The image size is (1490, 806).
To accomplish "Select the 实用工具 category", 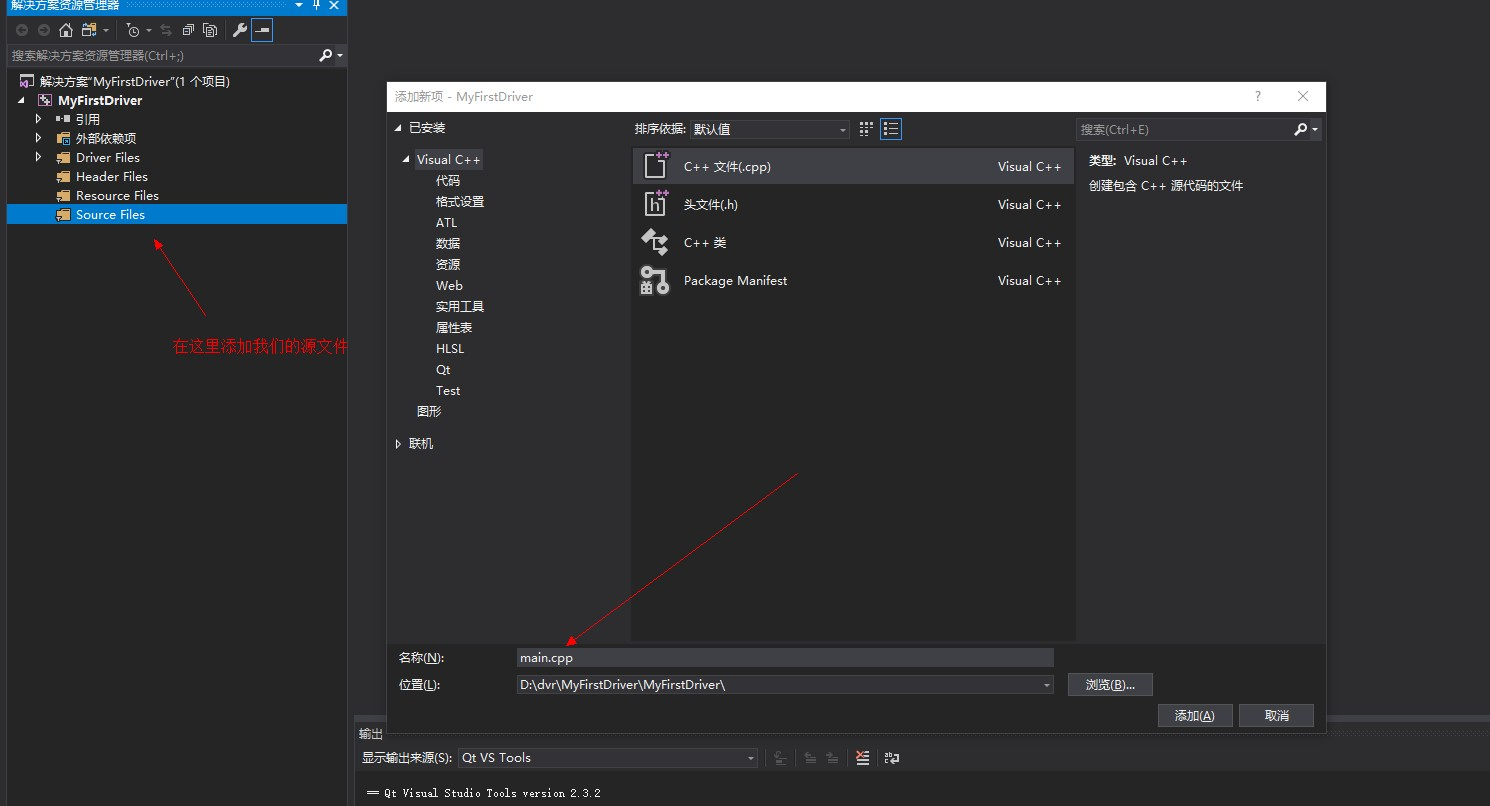I will (x=460, y=306).
